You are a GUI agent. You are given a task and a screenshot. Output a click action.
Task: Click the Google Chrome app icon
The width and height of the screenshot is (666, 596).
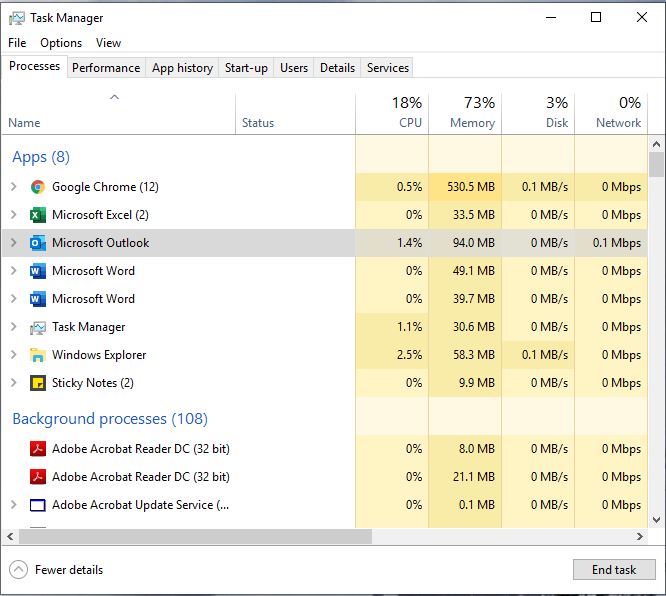(38, 187)
